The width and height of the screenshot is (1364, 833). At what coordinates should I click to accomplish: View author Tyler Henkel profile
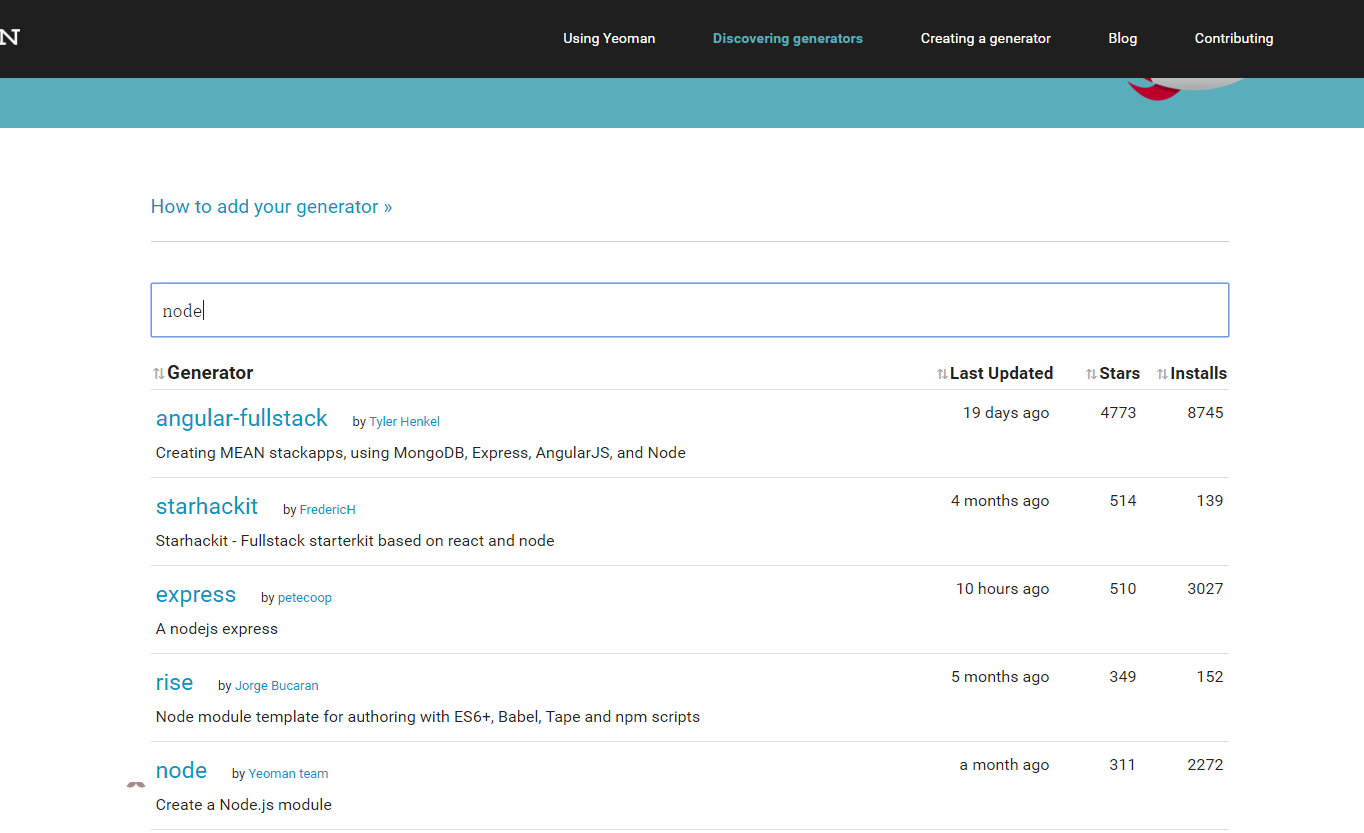pos(404,422)
